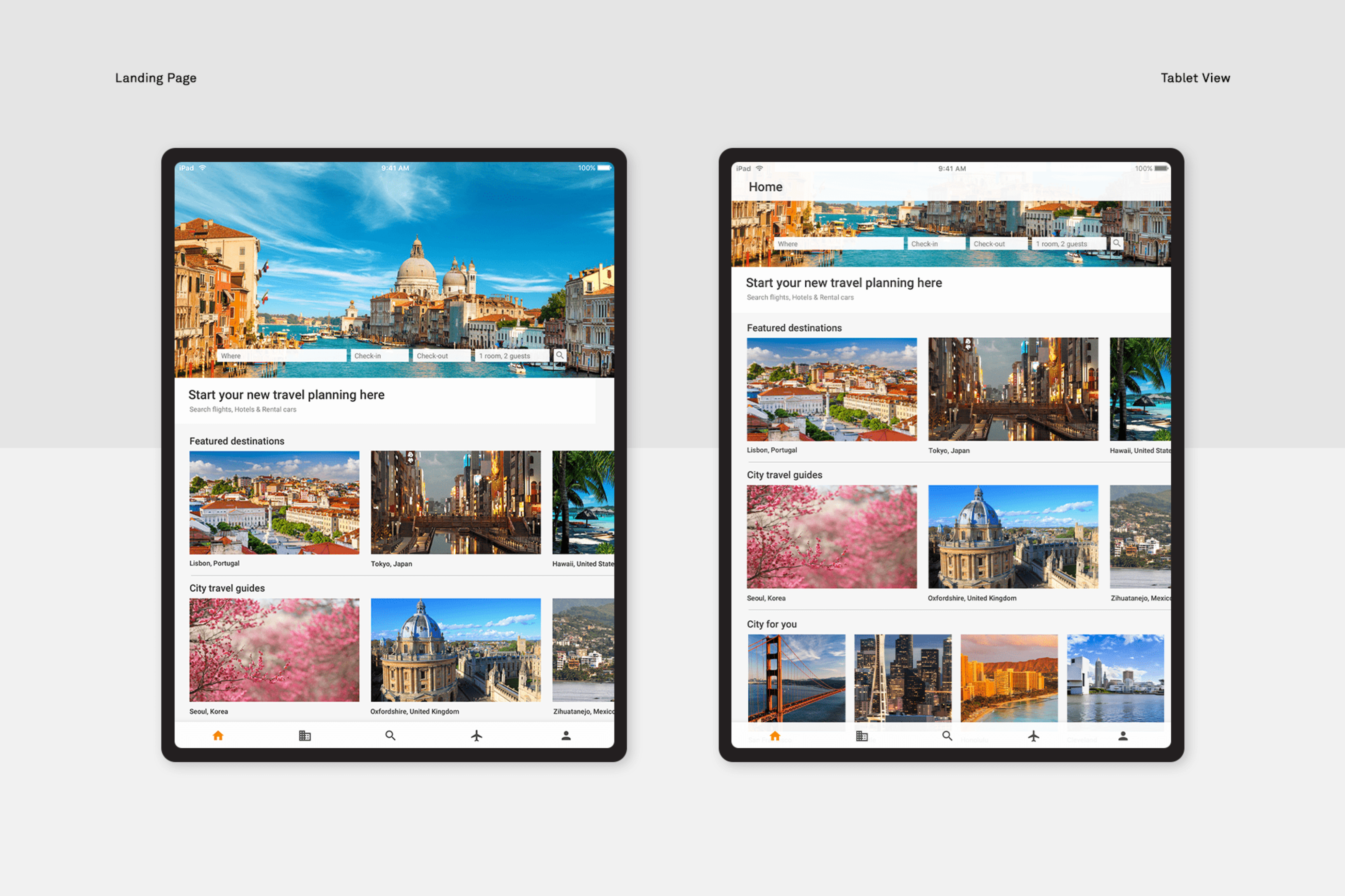Open Seoul, Korea city guide, right tablet
The height and width of the screenshot is (896, 1345).
coord(832,537)
